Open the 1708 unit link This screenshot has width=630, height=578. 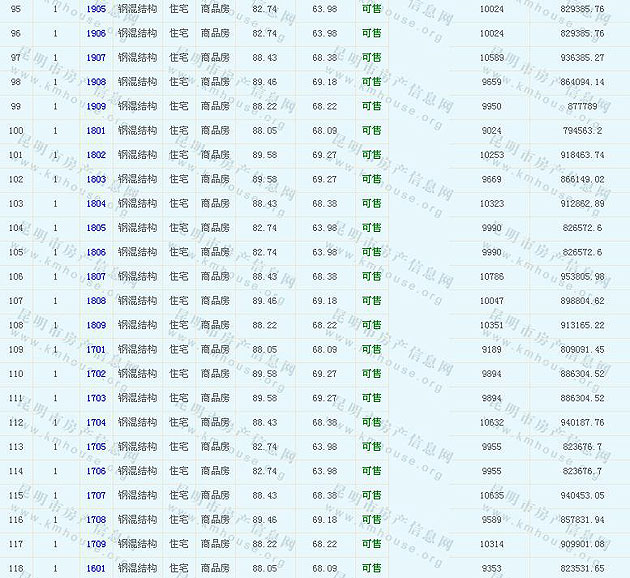[x=96, y=520]
